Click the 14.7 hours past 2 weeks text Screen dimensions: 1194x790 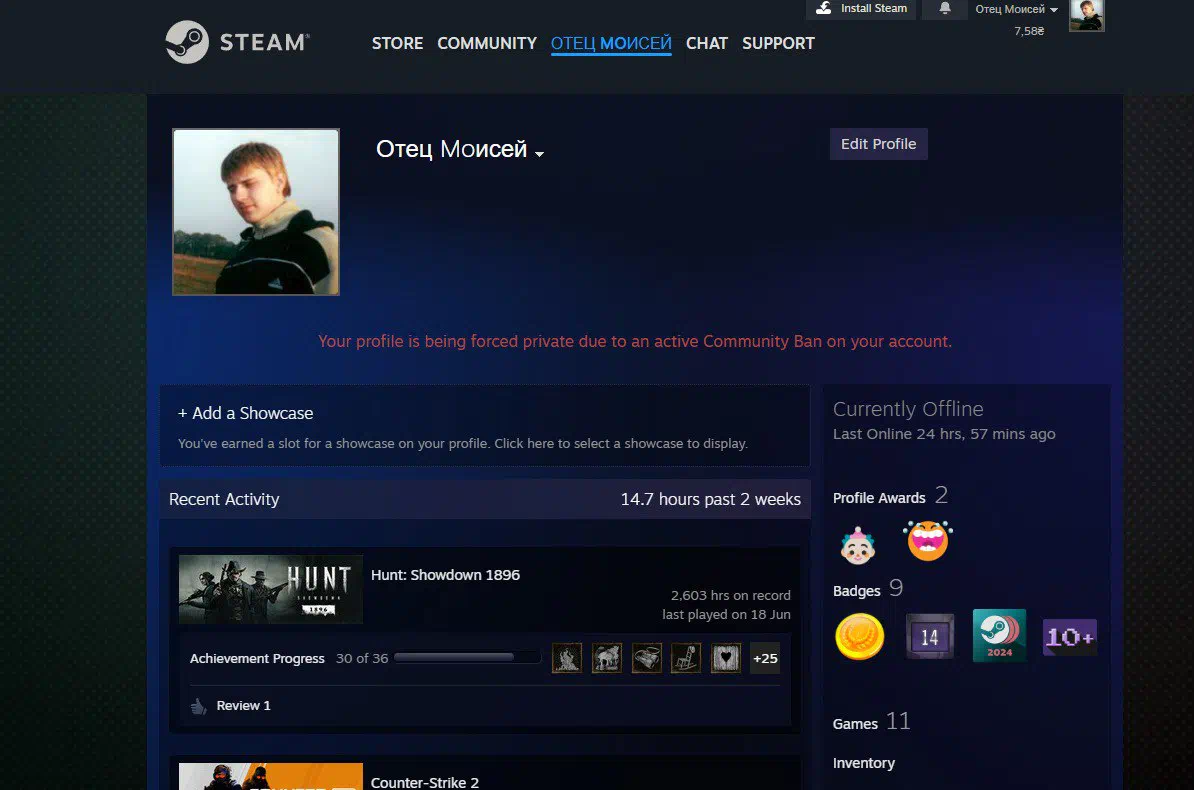pos(710,499)
